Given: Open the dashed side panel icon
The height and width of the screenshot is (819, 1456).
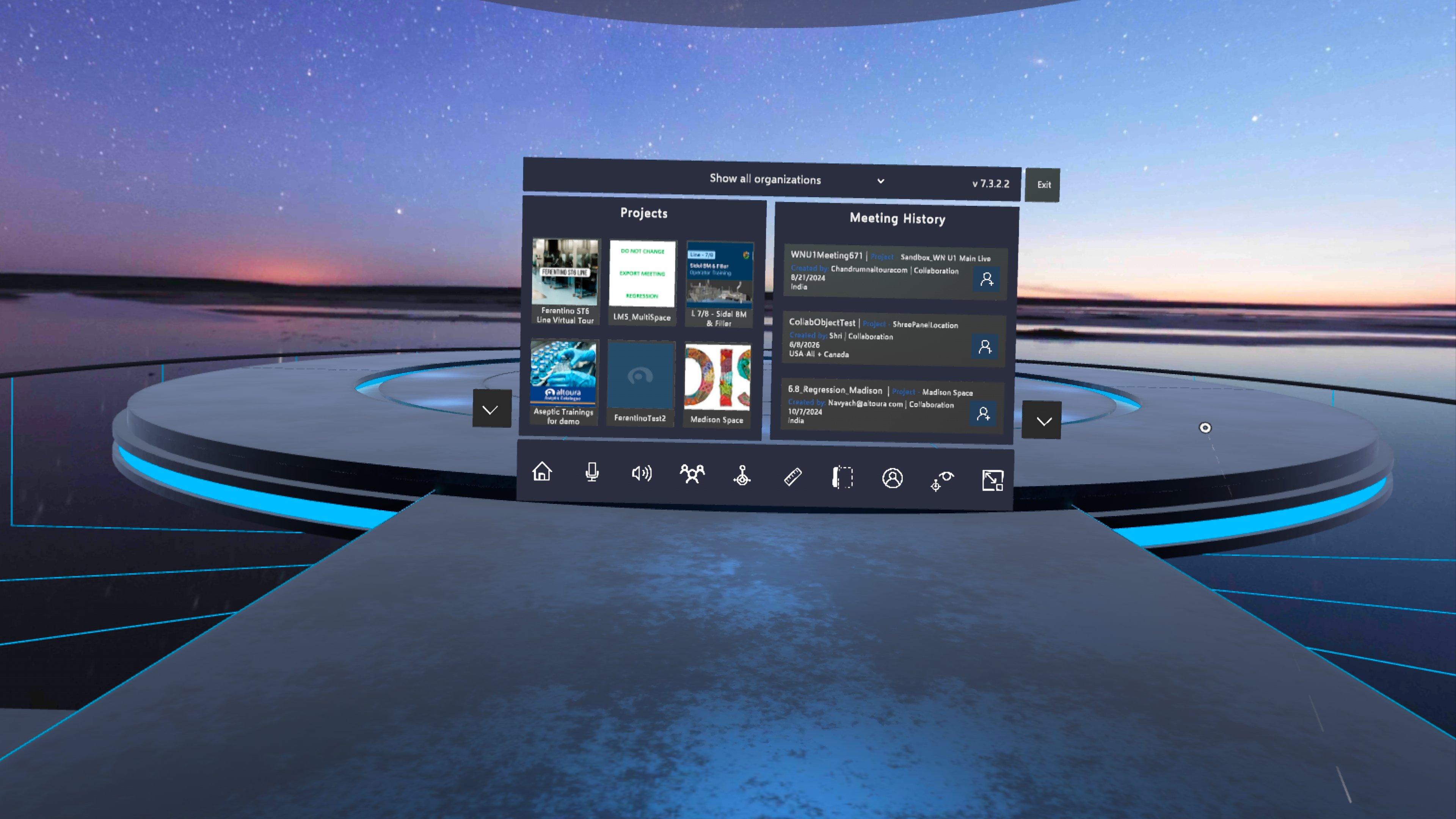Looking at the screenshot, I should 842,477.
